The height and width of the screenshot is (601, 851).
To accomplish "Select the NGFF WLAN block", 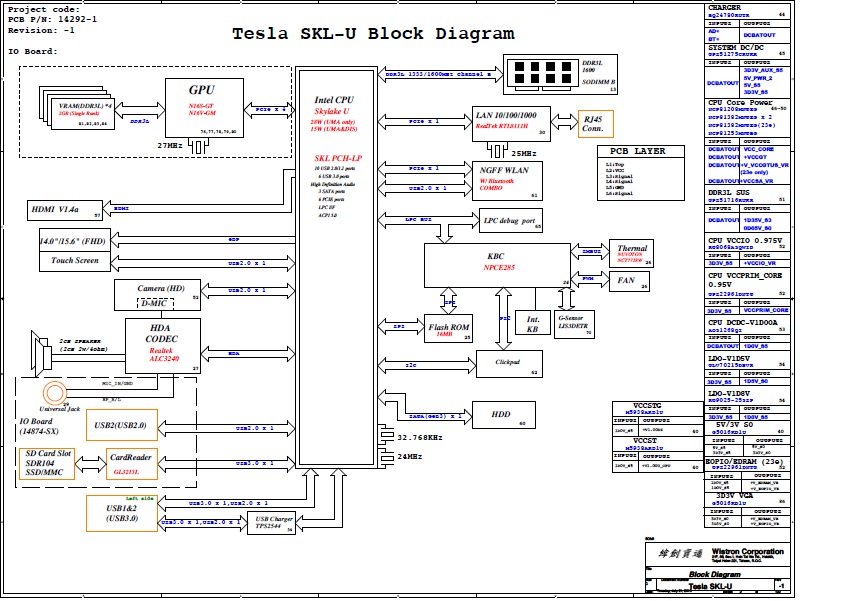I will pos(507,181).
